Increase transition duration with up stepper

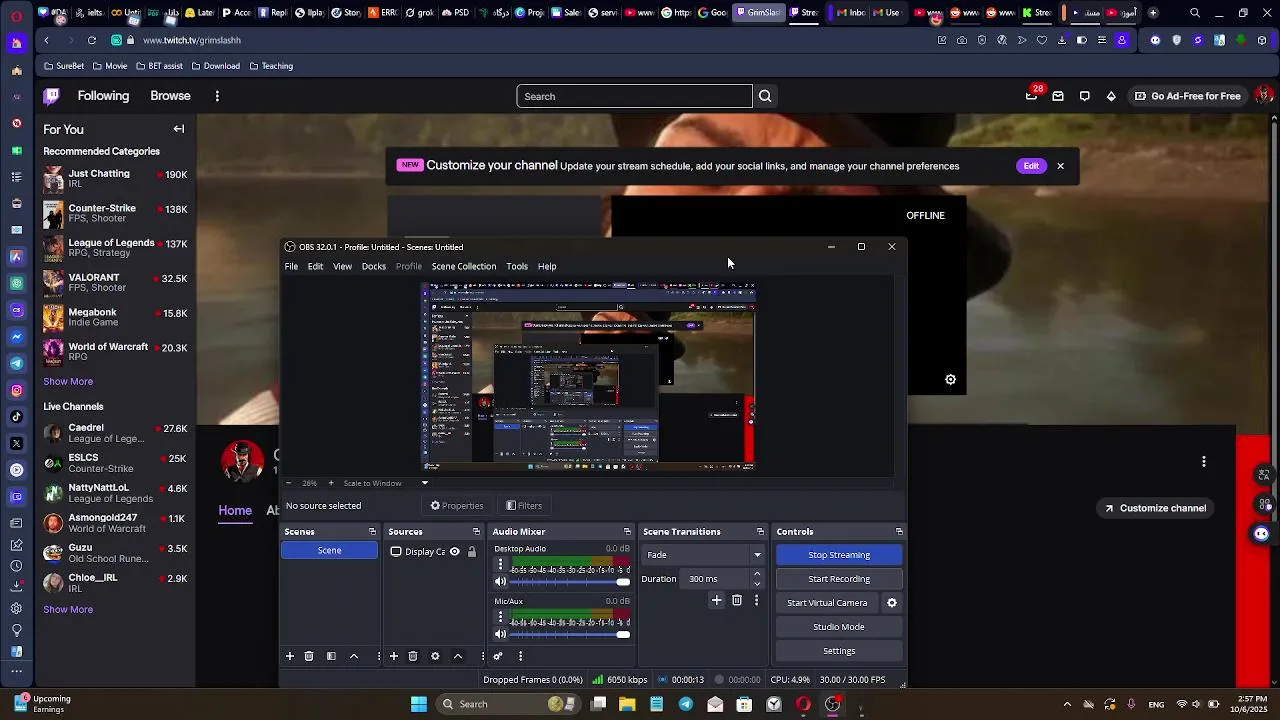tap(757, 575)
